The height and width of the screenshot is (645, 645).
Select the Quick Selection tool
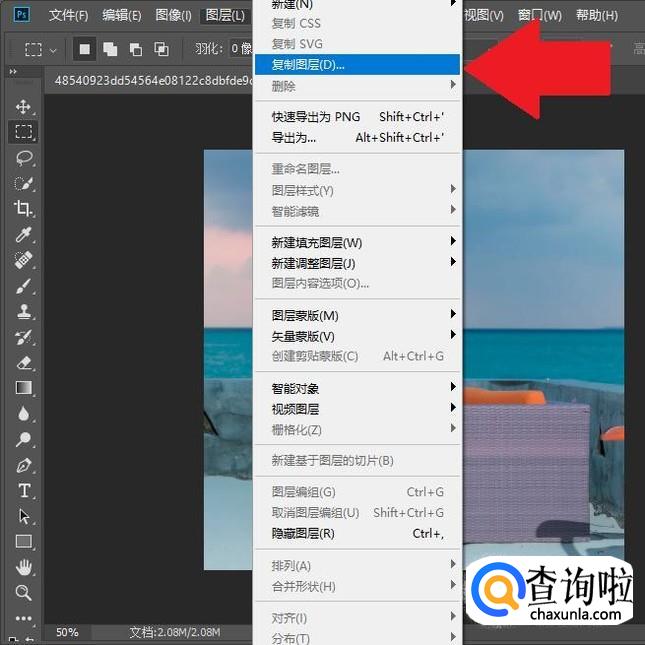point(23,183)
